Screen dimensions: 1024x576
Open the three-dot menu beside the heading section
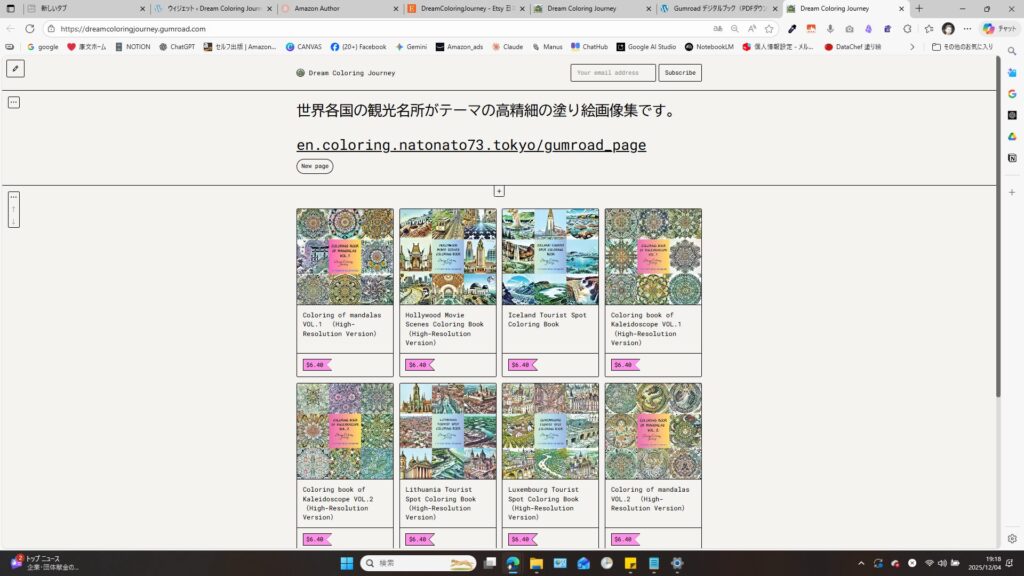(14, 102)
